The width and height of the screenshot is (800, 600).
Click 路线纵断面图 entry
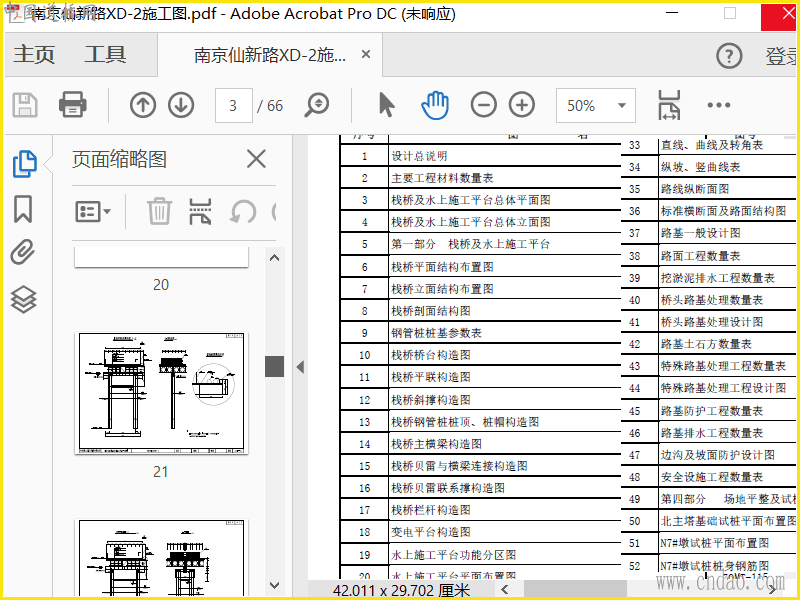pos(695,189)
